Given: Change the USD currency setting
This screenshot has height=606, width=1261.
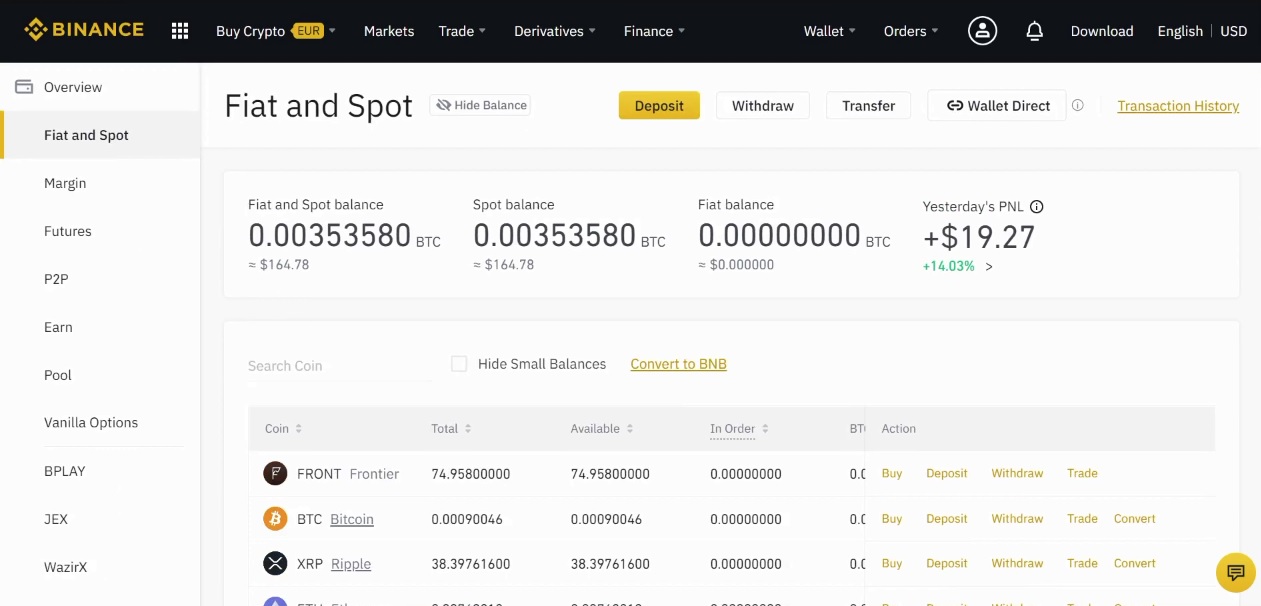Looking at the screenshot, I should tap(1234, 31).
